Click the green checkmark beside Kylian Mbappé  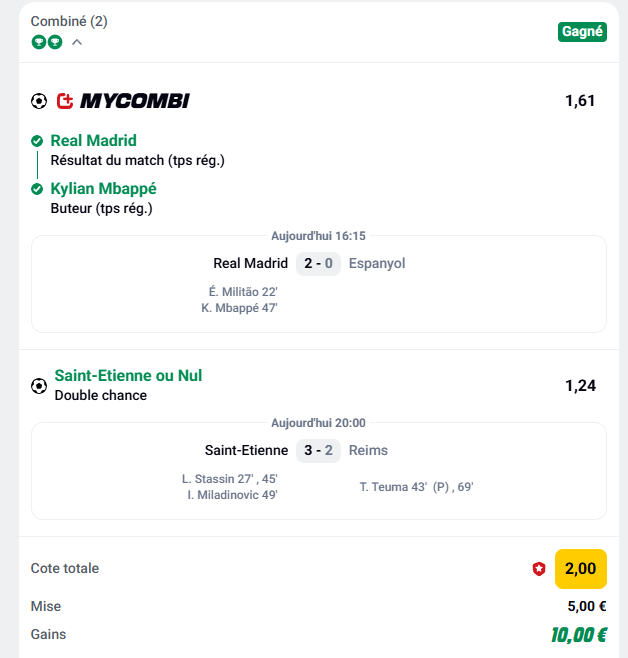pos(37,189)
